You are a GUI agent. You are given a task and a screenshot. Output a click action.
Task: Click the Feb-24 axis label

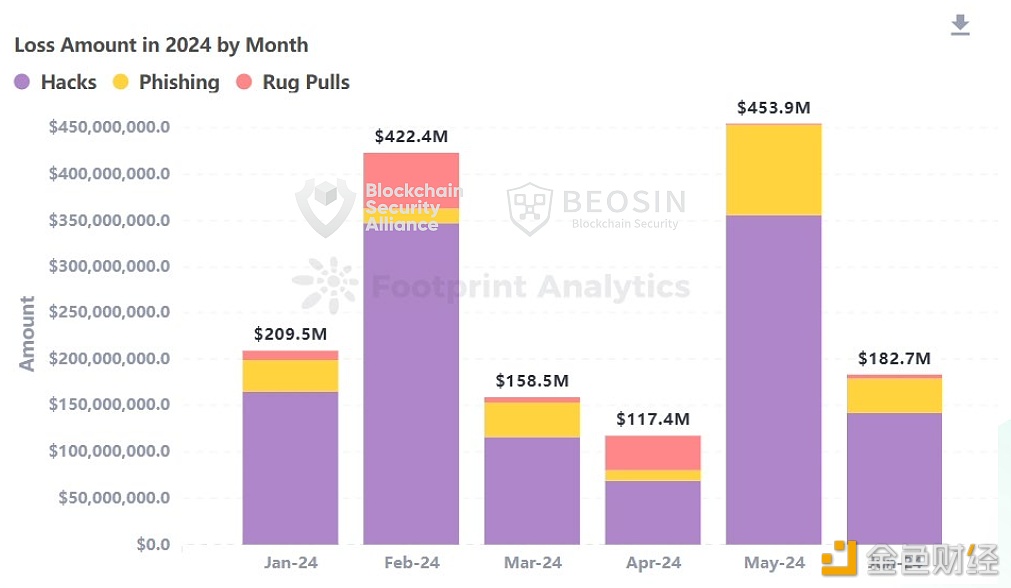[411, 563]
